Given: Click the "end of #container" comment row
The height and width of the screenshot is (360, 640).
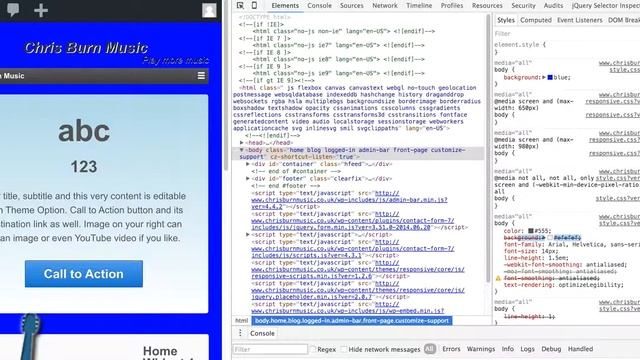Looking at the screenshot, I should tap(296, 171).
